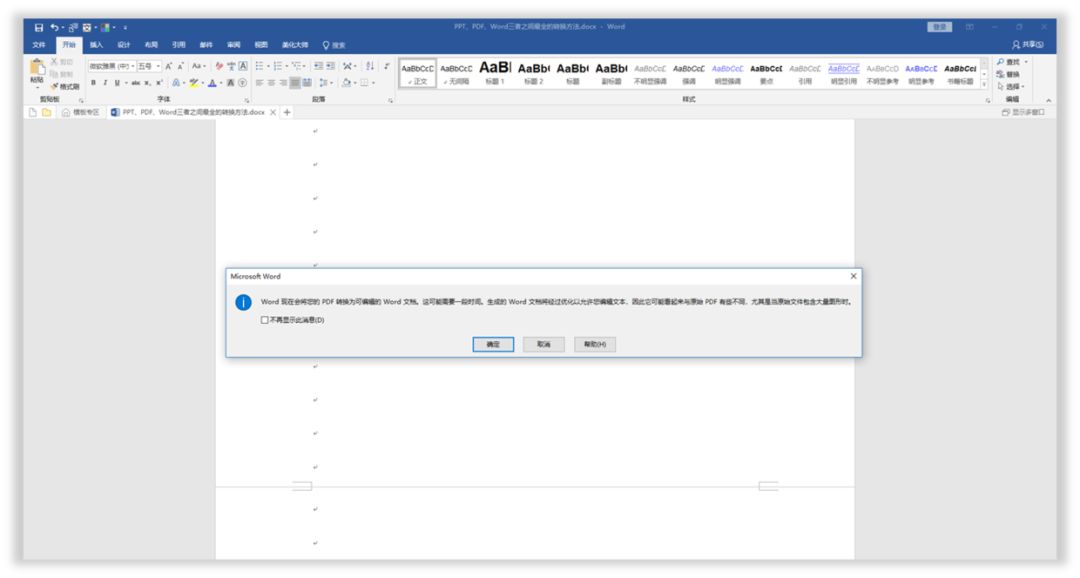Select the 标题 2 style thumbnail
1080x578 pixels.
(534, 72)
